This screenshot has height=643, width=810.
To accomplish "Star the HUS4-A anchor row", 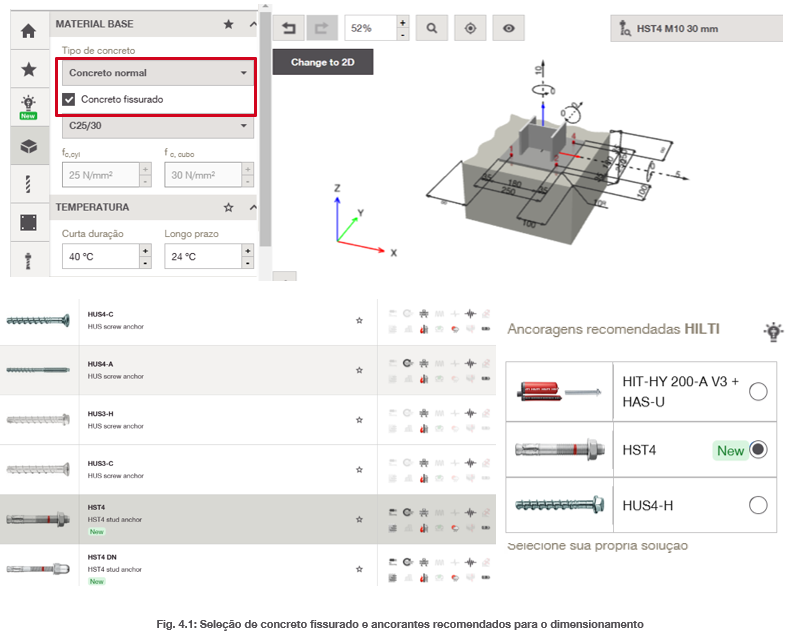I will tap(360, 370).
